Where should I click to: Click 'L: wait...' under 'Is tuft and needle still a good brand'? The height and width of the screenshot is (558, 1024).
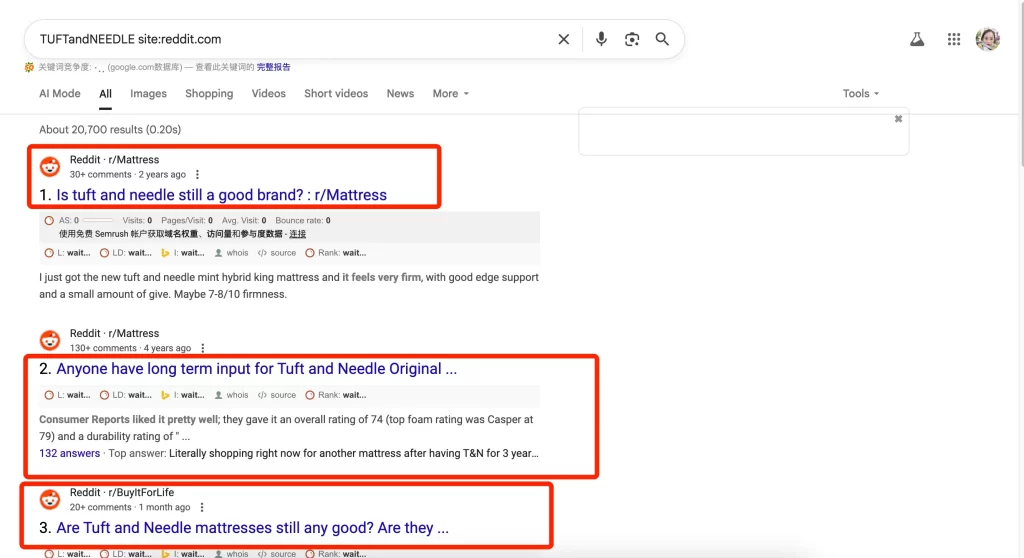click(x=67, y=253)
